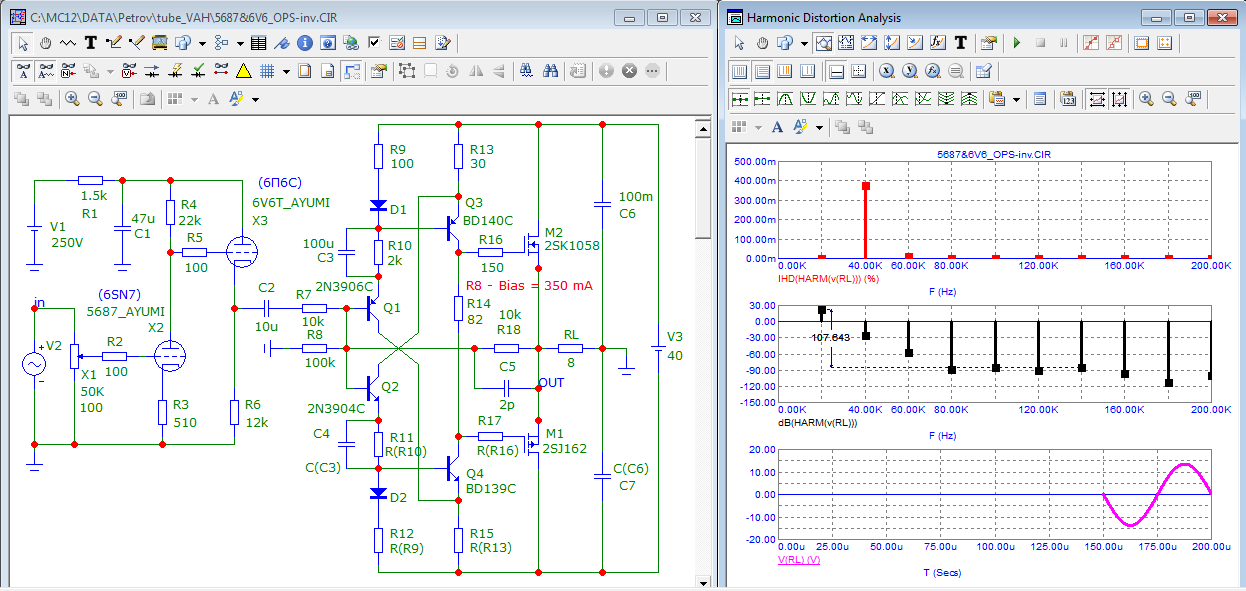Choose the bold T Text tool in schematic toolbar
This screenshot has width=1246, height=591.
(91, 43)
